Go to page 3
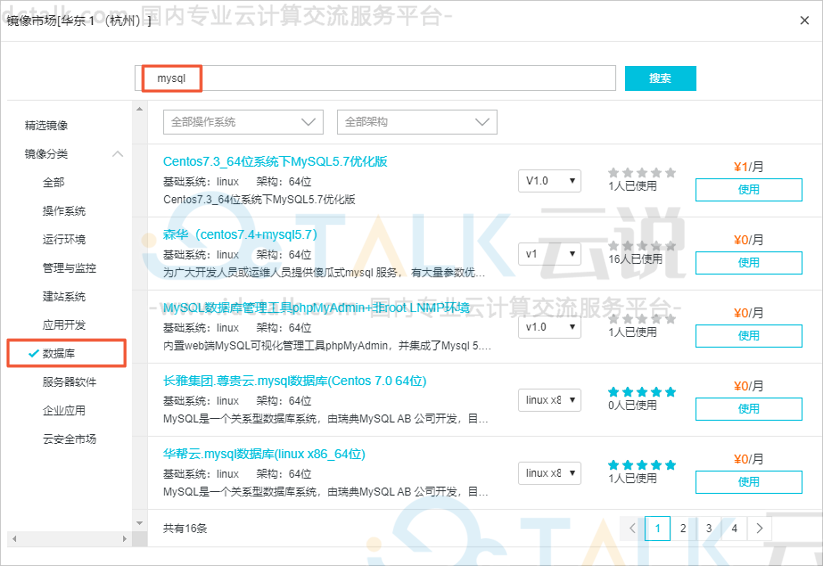This screenshot has height=566, width=823. tap(709, 528)
